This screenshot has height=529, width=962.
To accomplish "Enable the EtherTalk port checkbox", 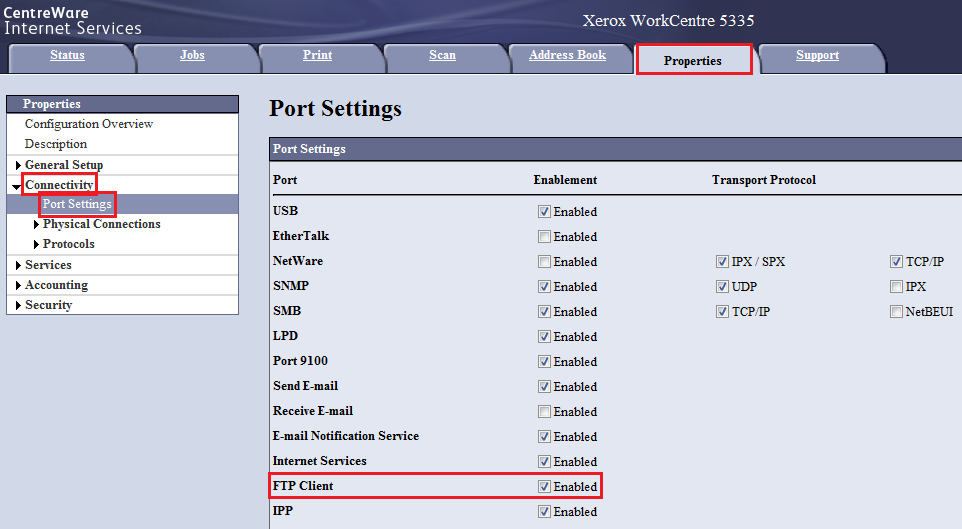I will point(544,237).
